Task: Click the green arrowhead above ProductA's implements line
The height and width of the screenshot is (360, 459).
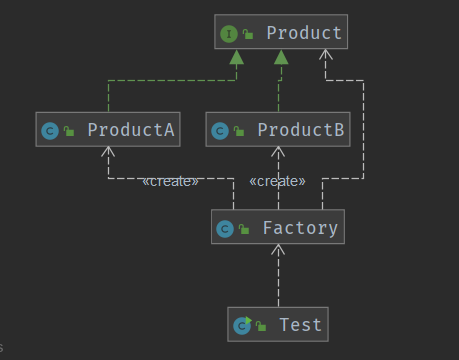Action: point(236,57)
